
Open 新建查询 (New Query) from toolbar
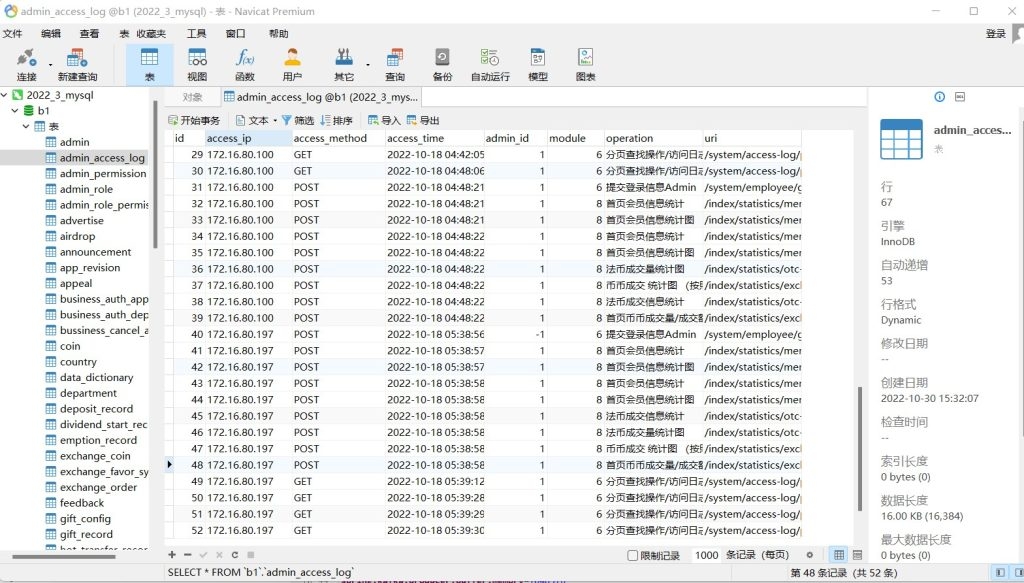coord(77,64)
